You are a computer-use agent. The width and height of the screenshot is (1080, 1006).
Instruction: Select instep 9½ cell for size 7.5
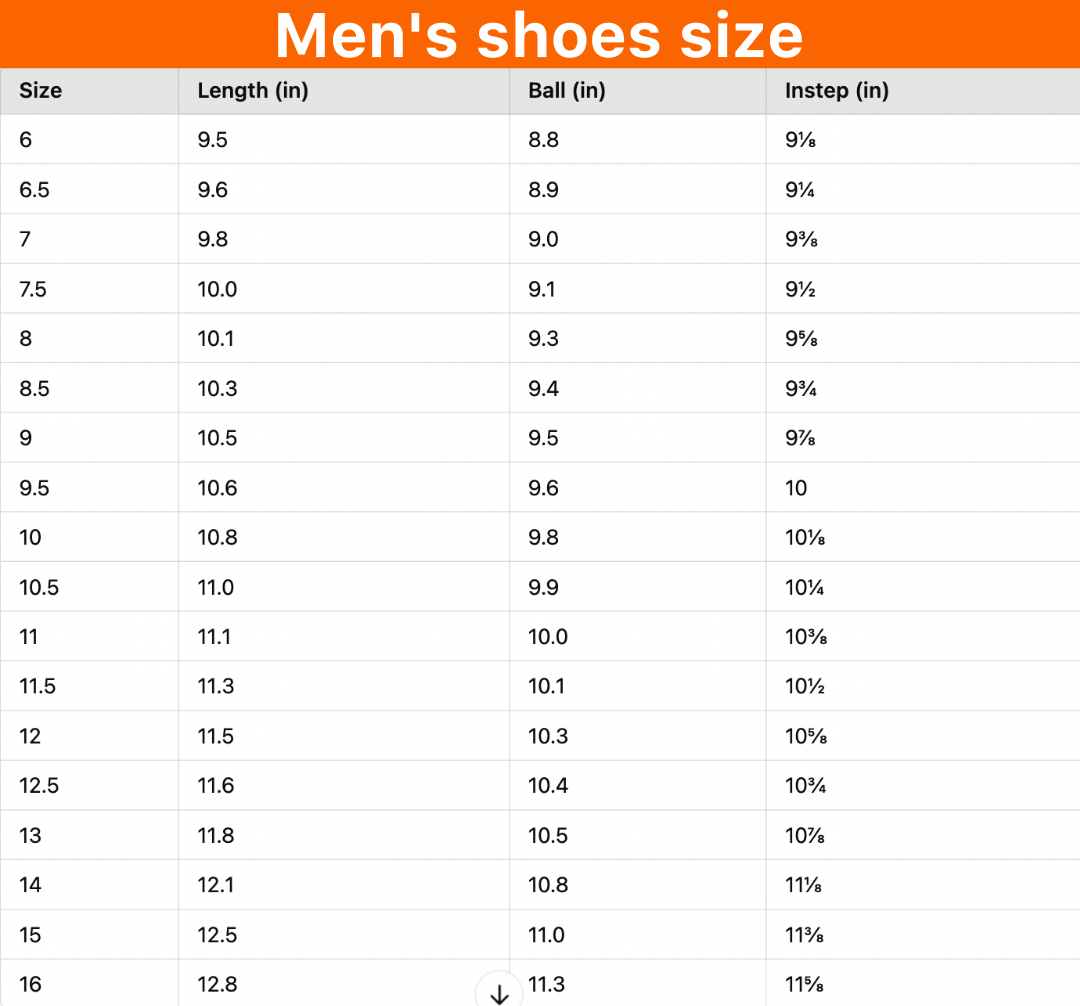[923, 289]
